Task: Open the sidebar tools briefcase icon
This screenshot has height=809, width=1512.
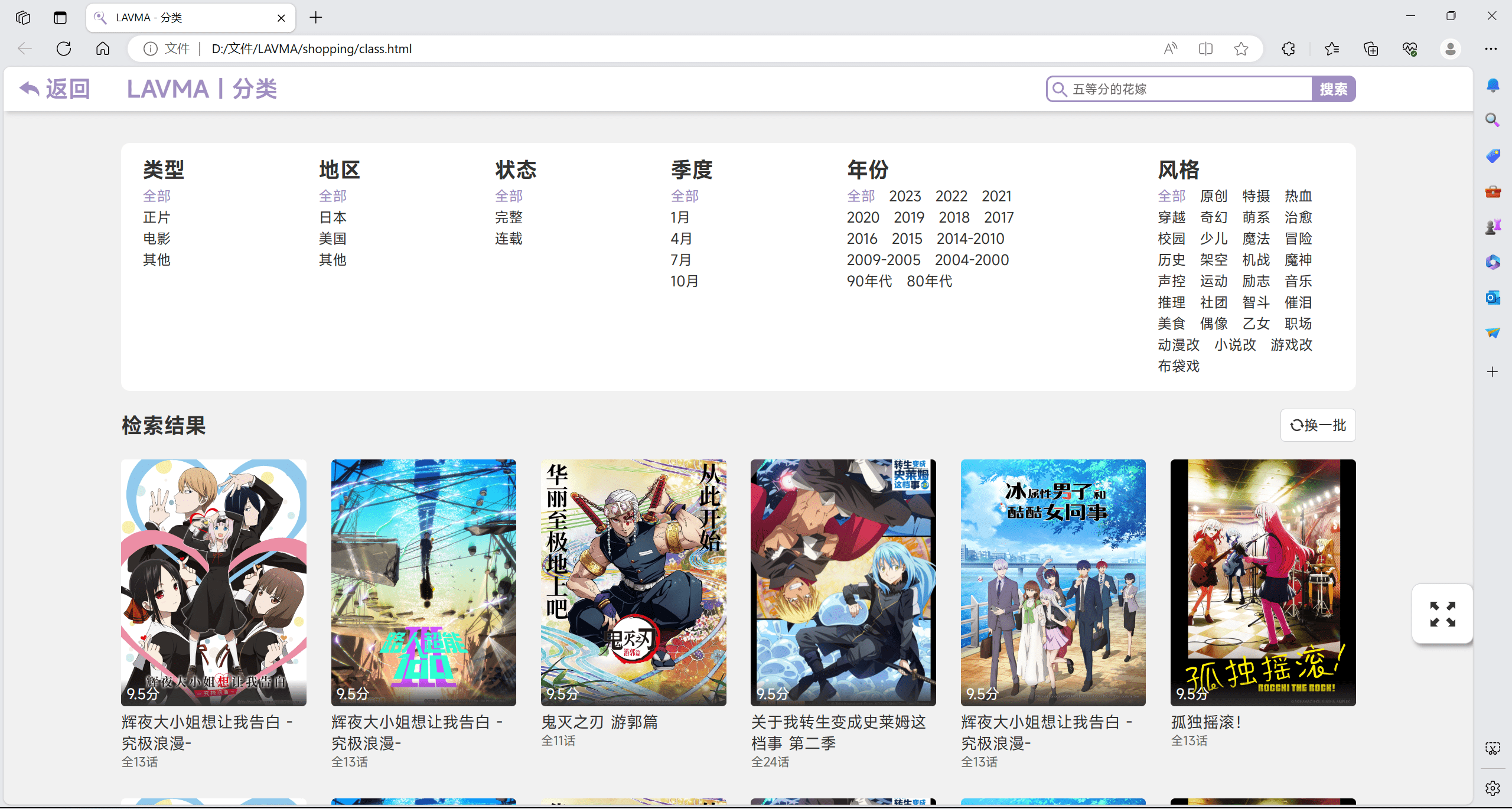Action: (x=1493, y=191)
